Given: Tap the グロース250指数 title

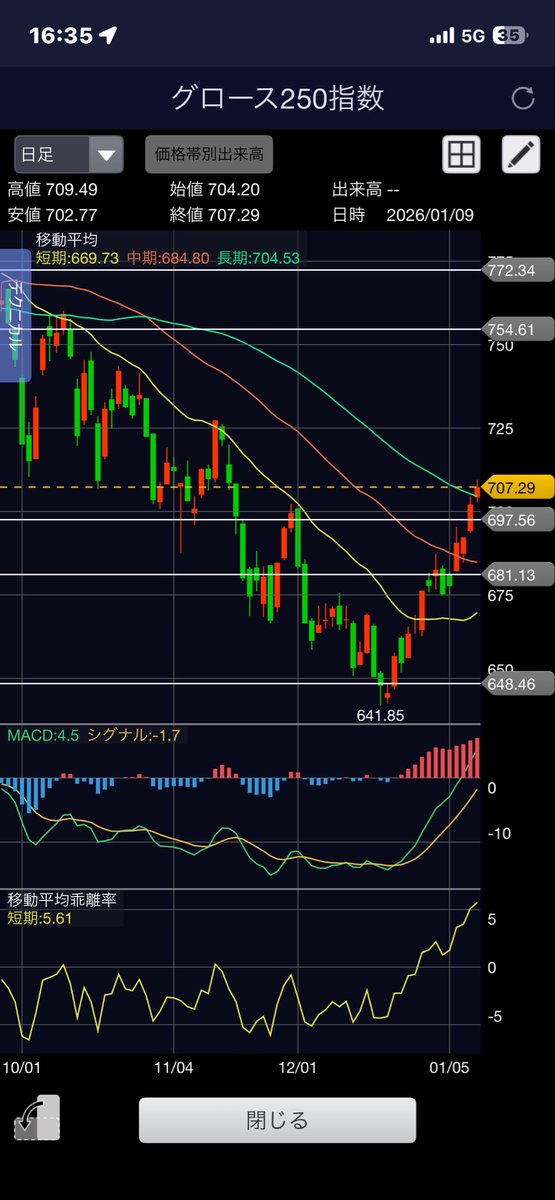Looking at the screenshot, I should 277,98.
